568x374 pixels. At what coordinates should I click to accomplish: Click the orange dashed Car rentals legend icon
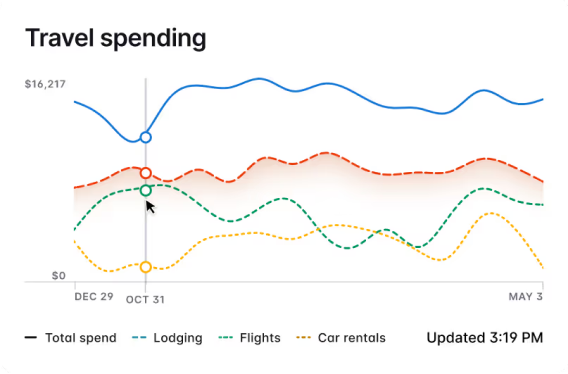coord(304,338)
